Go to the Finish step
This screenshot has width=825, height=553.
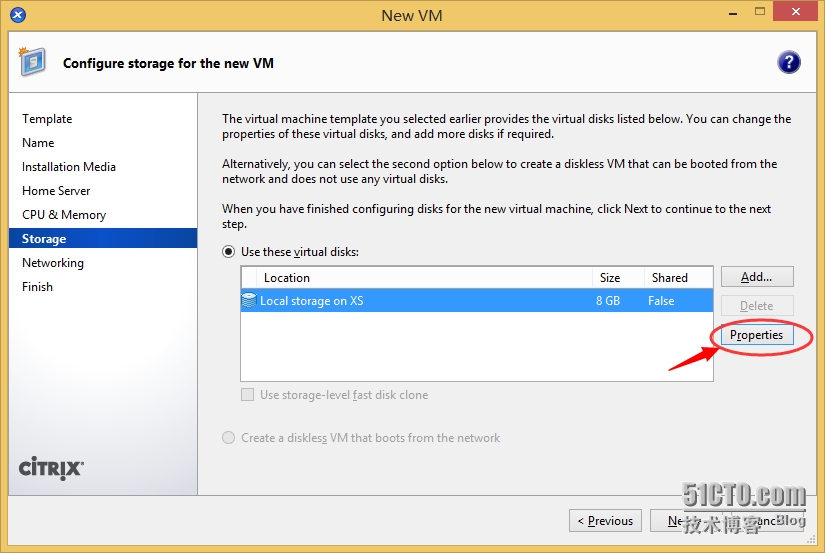click(37, 287)
